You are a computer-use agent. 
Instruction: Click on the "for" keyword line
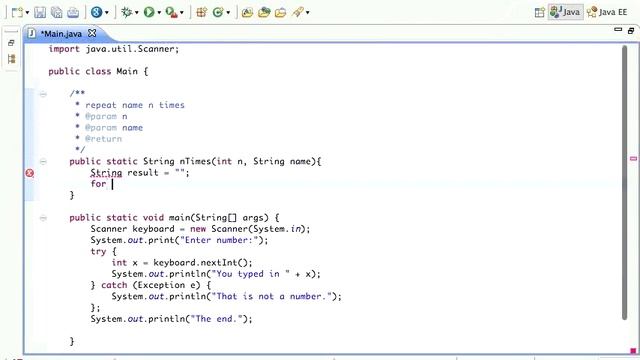coord(98,184)
